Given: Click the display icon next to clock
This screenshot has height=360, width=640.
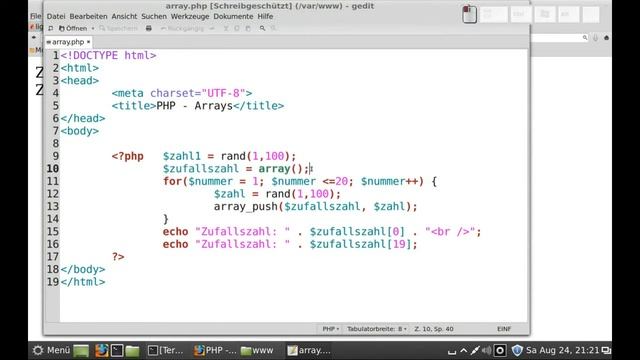Looking at the screenshot, I should click(x=606, y=351).
